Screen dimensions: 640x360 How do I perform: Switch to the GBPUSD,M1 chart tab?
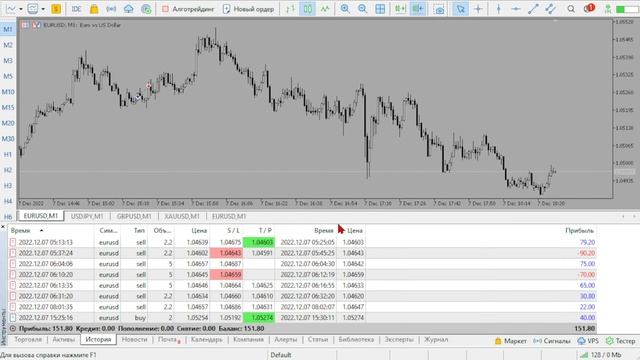tap(134, 216)
